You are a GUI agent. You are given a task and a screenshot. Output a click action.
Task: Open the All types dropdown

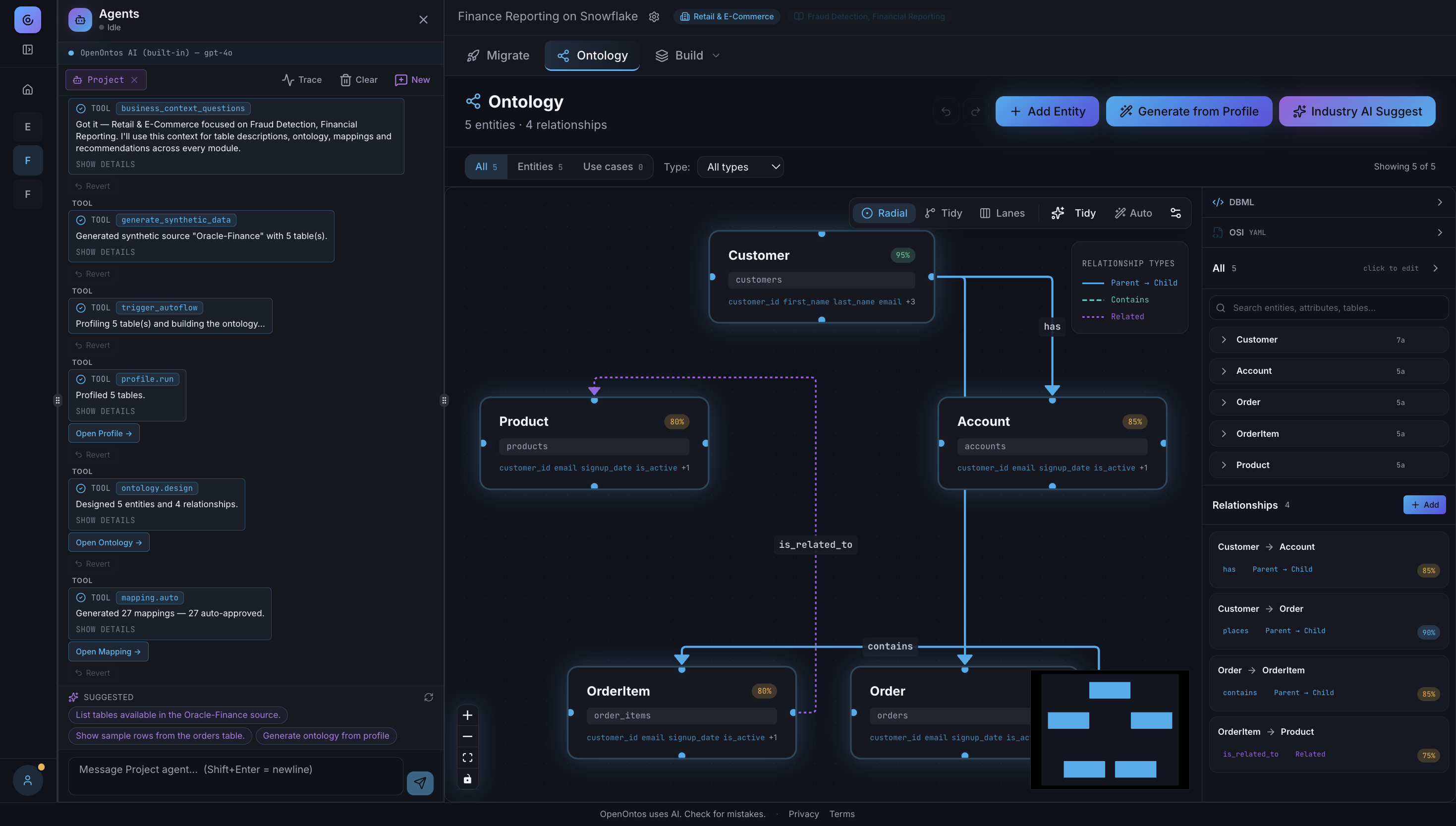click(740, 168)
